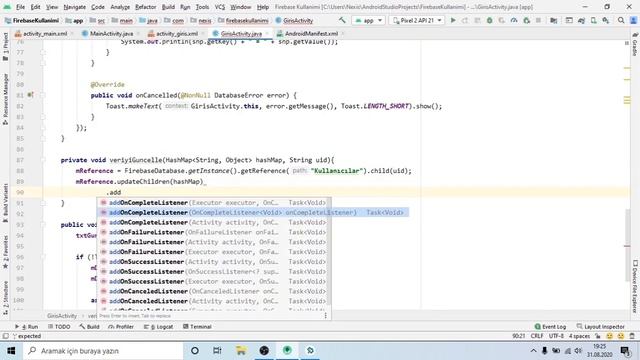Collapse the code fold marker on line 81
640x360 pixels.
(43, 95)
